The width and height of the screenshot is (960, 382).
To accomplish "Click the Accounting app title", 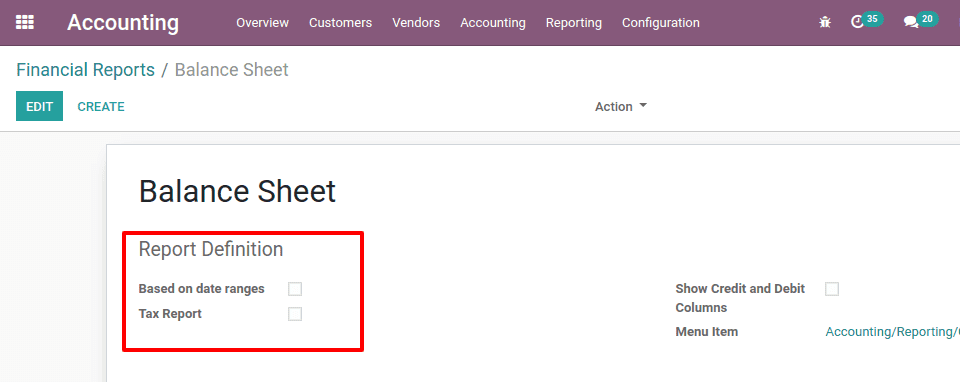I will [123, 23].
